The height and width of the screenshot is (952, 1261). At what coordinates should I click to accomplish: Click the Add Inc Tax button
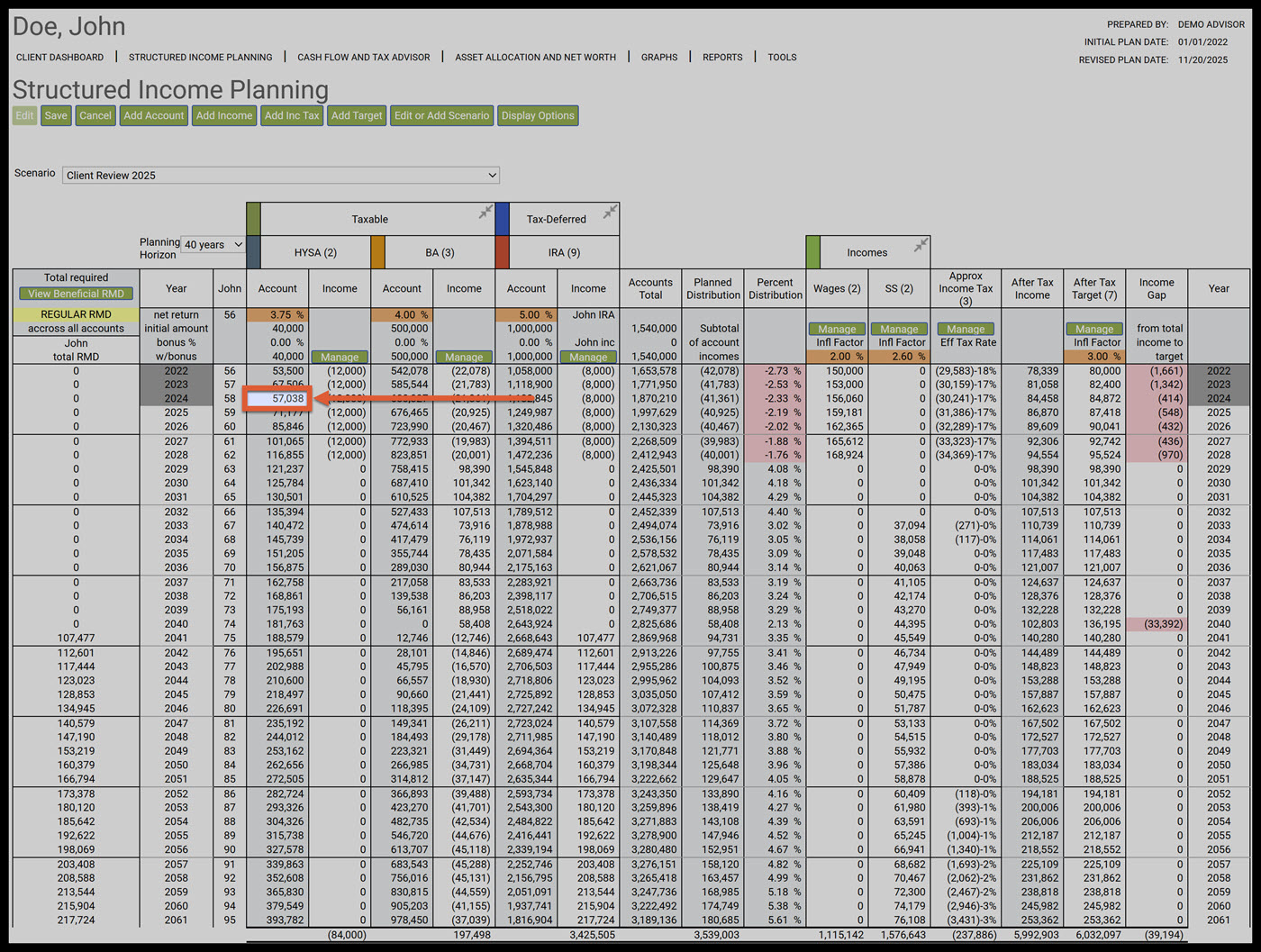(x=292, y=115)
